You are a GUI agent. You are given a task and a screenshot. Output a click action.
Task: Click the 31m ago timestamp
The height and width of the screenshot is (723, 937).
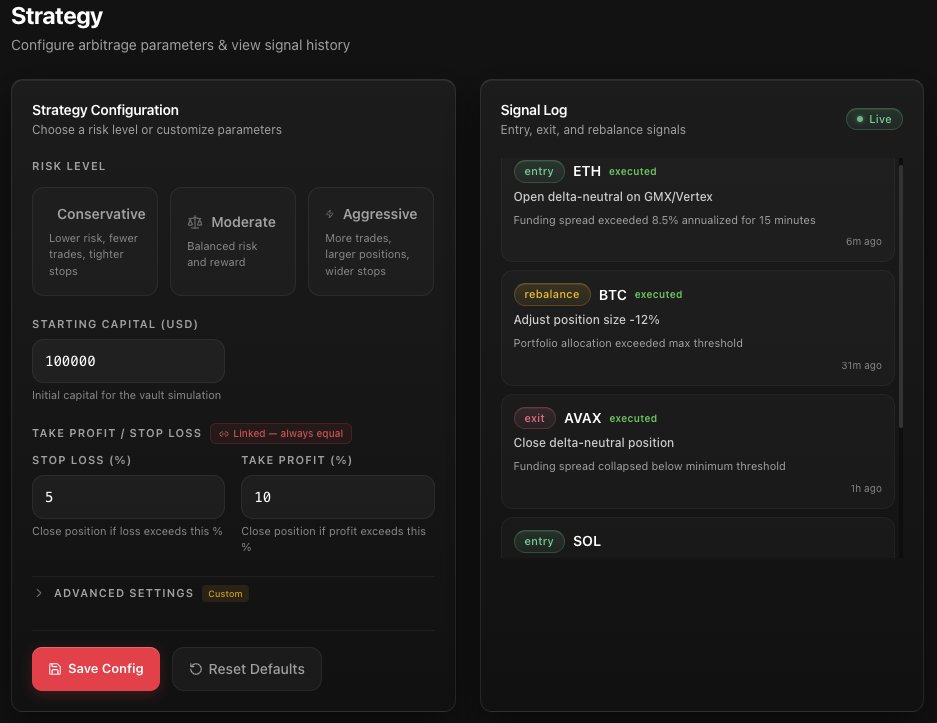(861, 365)
